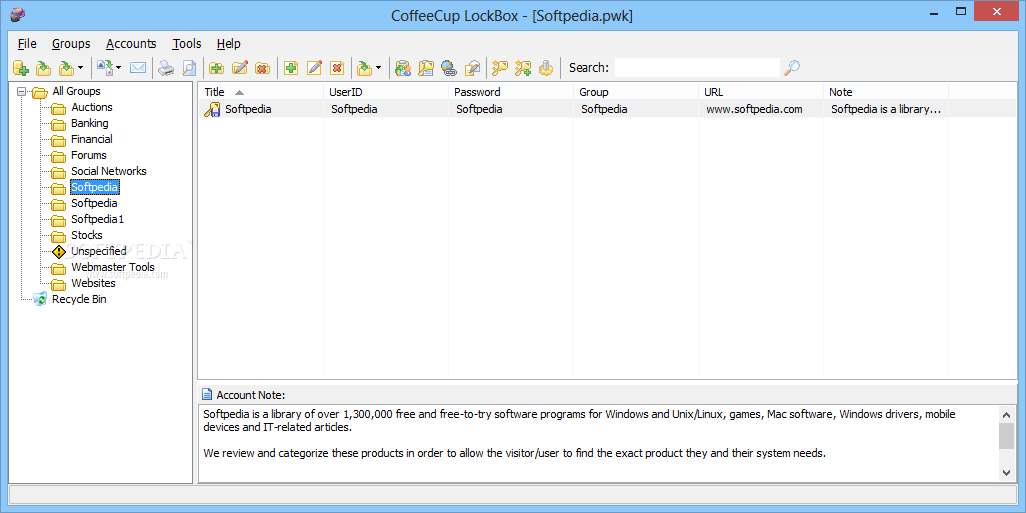
Task: Click the Copy Password key-clipboard icon
Action: 427,67
